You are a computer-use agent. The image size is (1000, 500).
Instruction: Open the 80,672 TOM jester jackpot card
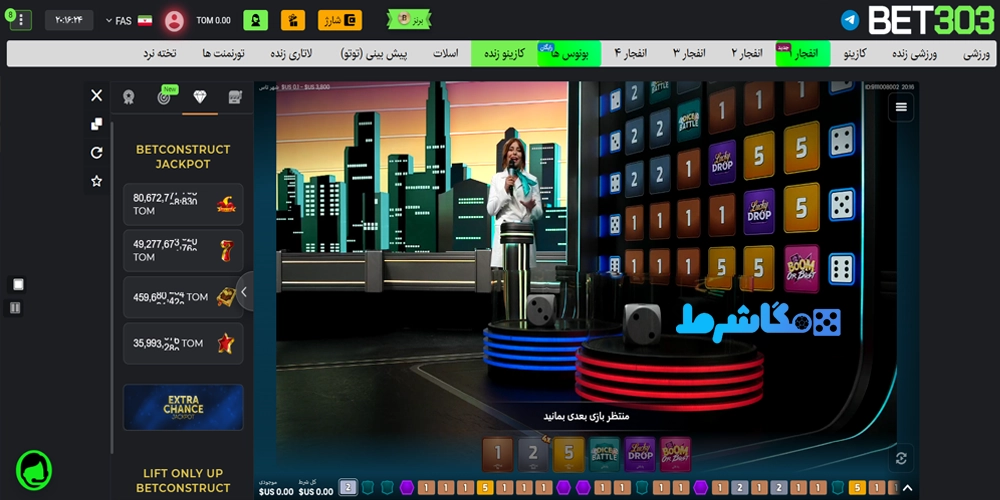pyautogui.click(x=183, y=204)
